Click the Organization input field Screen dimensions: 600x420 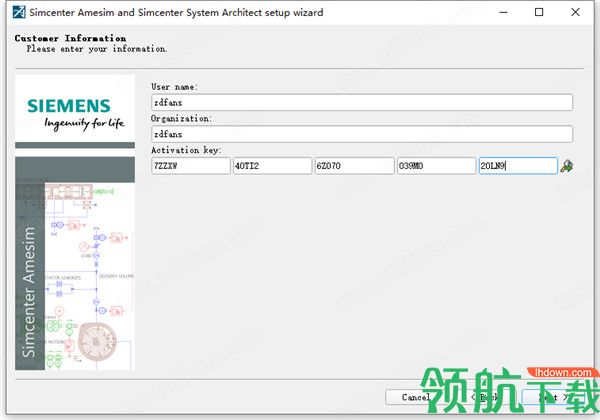(x=362, y=134)
